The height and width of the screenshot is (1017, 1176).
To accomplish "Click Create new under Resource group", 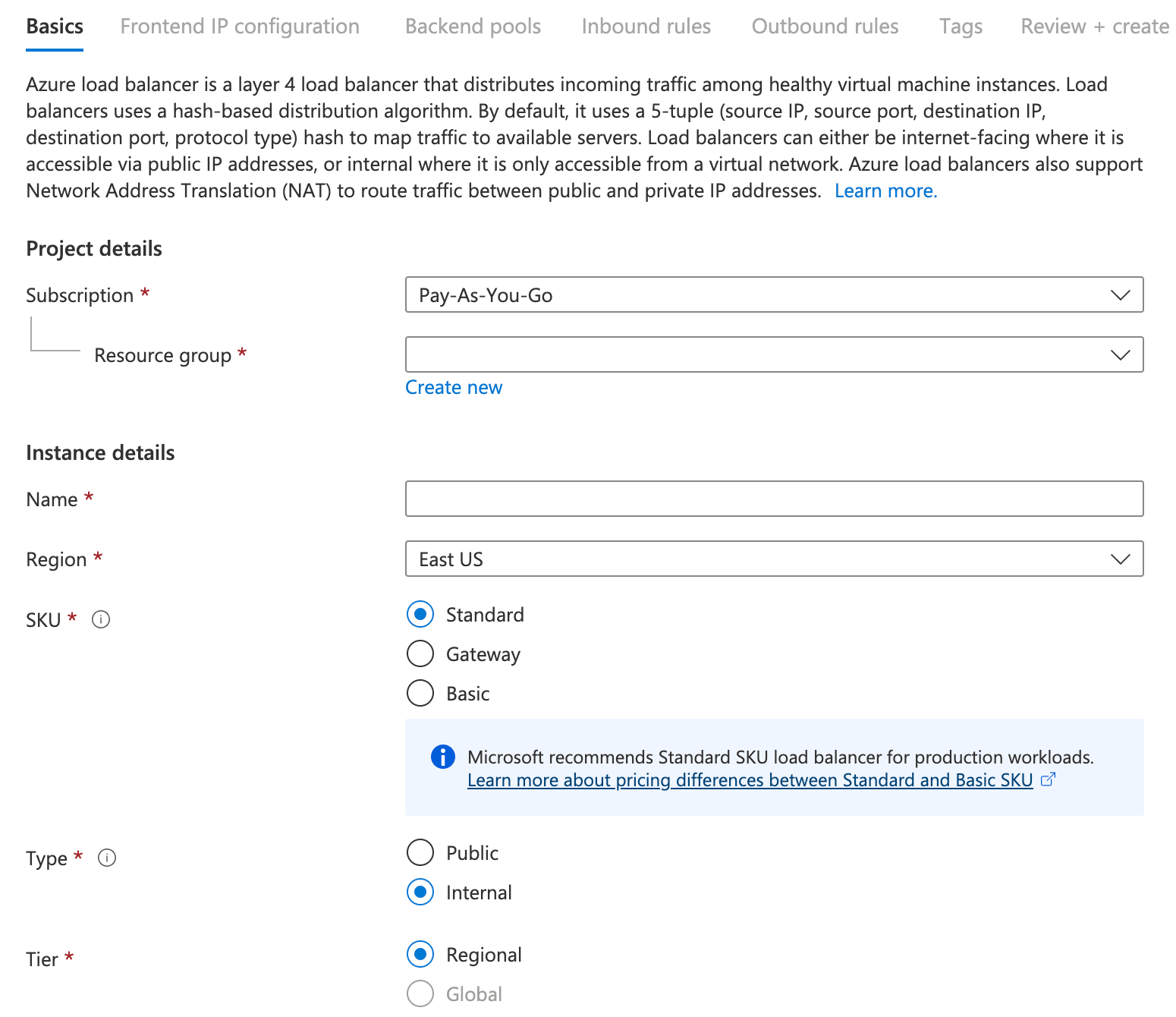I will [x=453, y=387].
